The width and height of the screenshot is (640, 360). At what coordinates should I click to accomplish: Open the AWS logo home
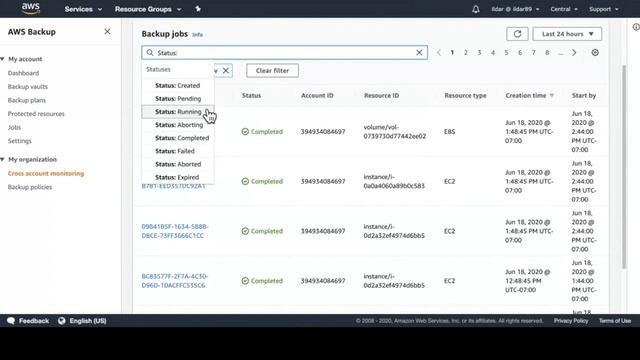point(31,8)
